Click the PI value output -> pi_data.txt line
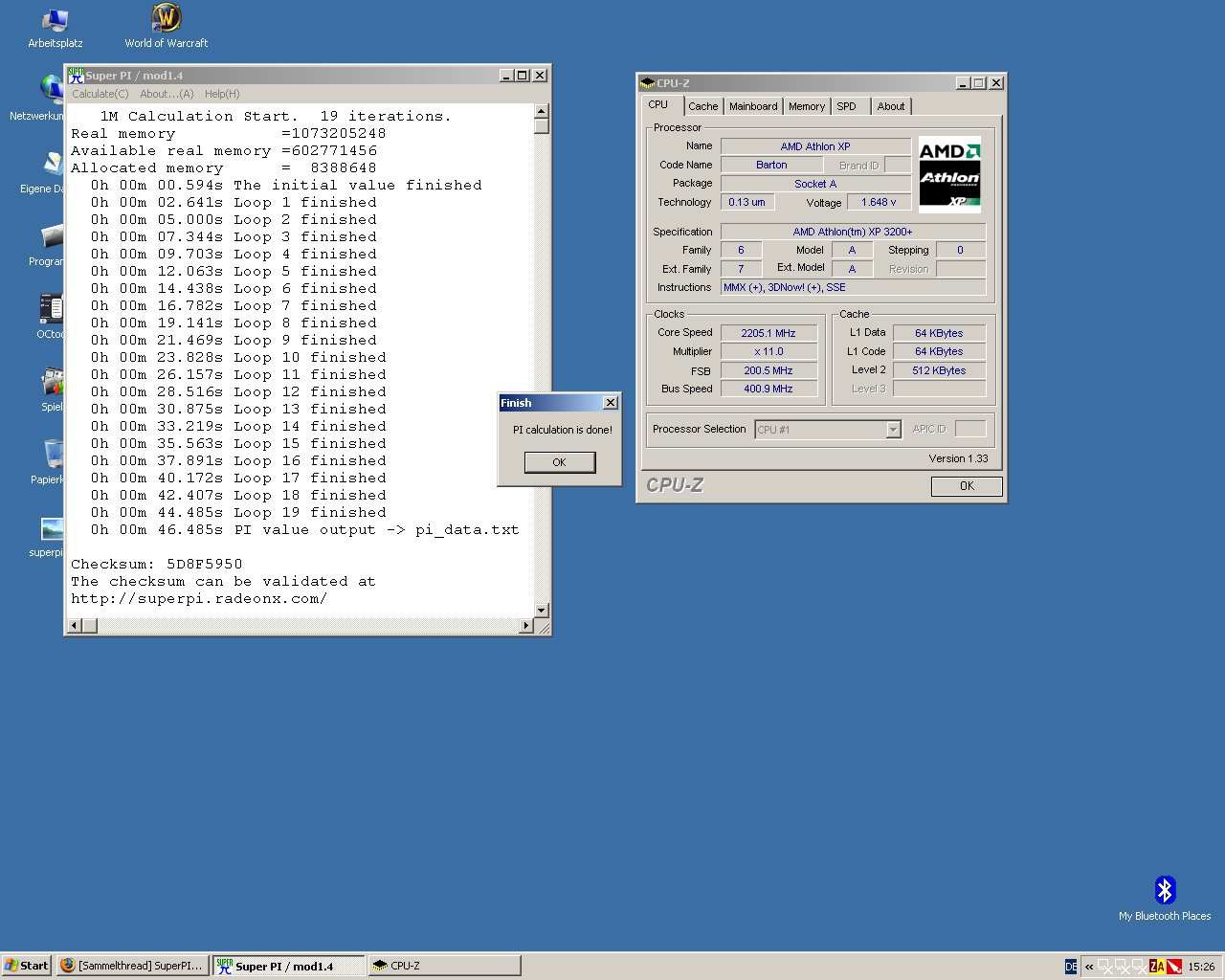 tap(304, 530)
